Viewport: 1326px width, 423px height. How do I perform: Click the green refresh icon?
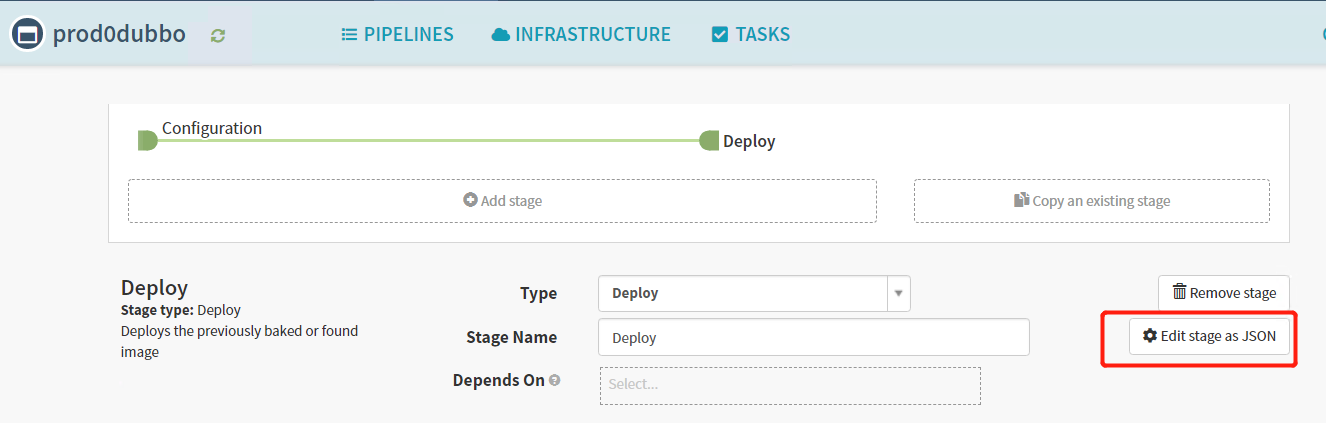pyautogui.click(x=218, y=36)
